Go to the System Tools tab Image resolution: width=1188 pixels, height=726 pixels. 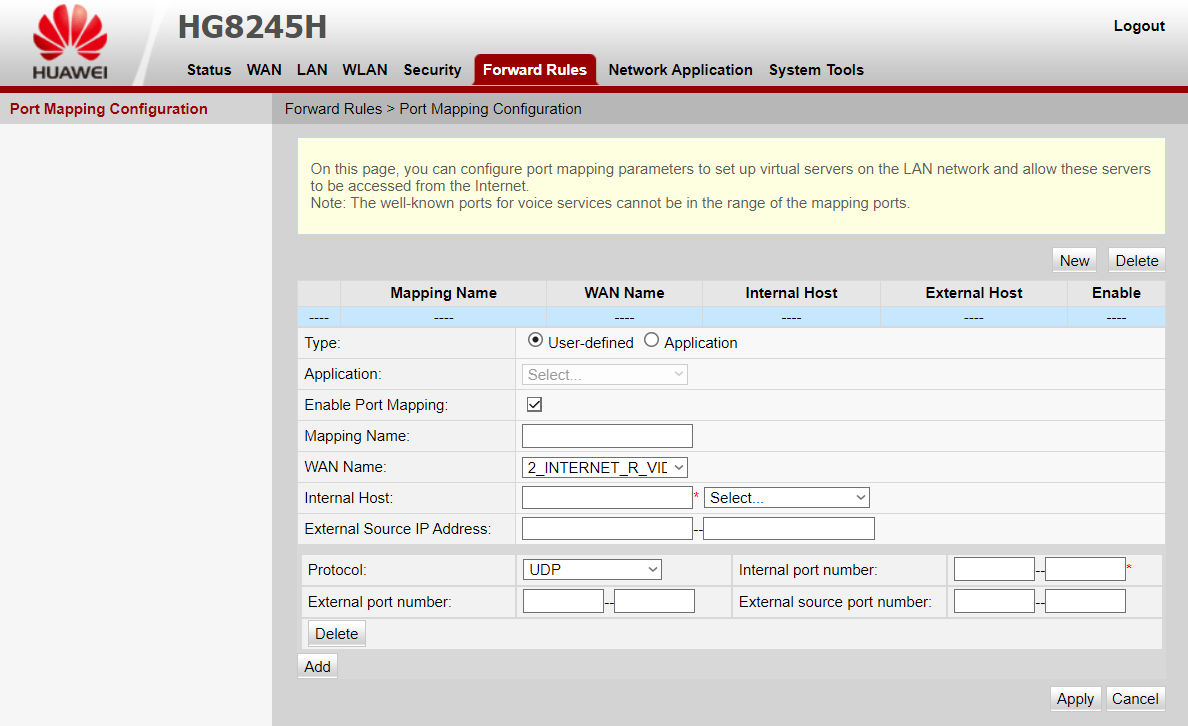816,70
